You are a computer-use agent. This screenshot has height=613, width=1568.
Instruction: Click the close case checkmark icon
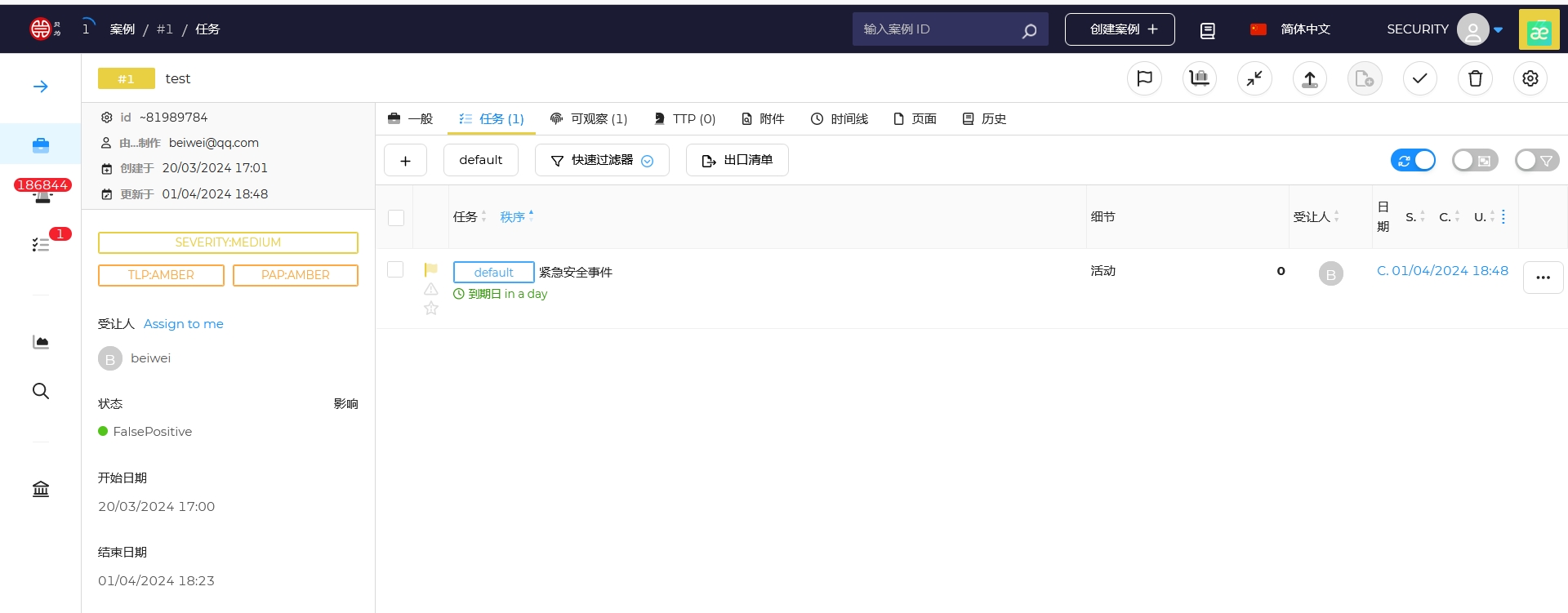pyautogui.click(x=1420, y=78)
